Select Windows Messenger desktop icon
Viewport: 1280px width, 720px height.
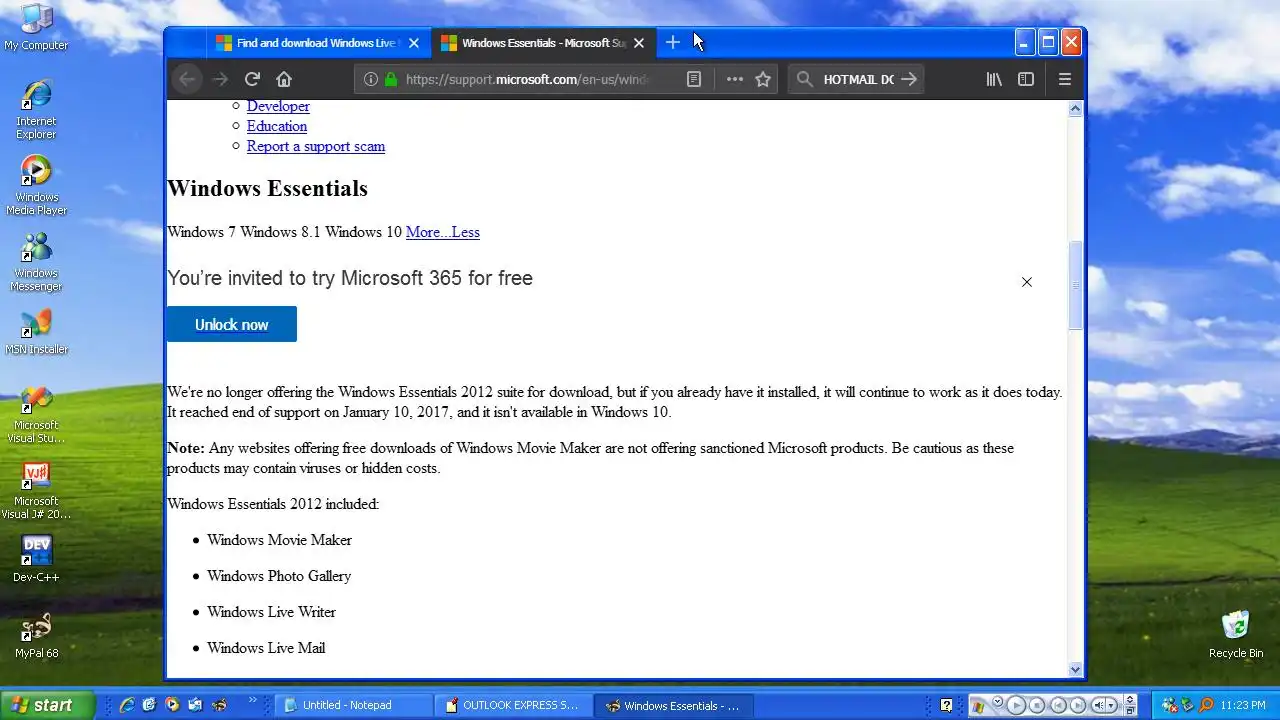36,261
